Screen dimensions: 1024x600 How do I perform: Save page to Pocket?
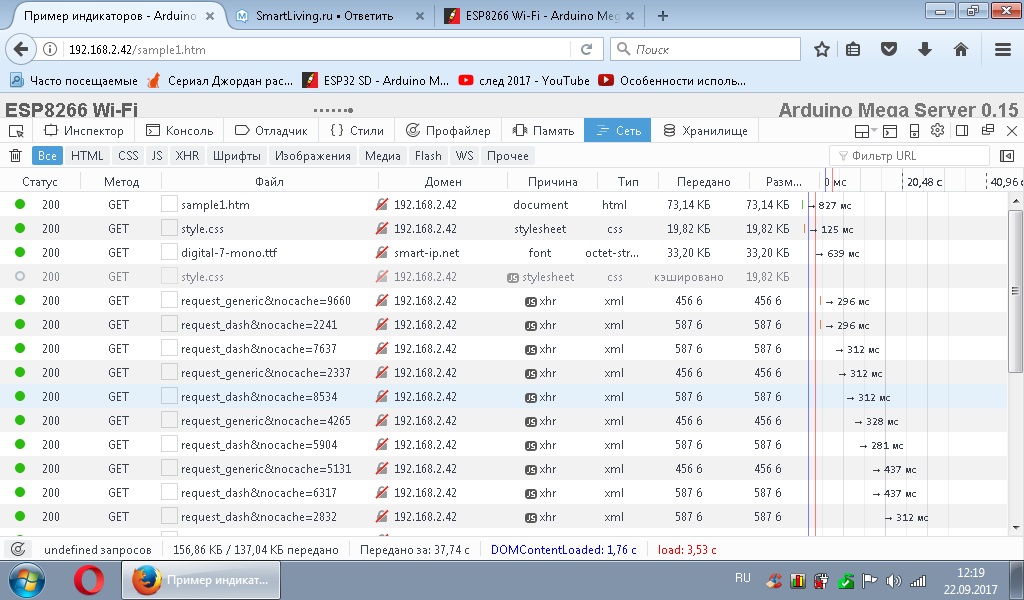pos(888,49)
